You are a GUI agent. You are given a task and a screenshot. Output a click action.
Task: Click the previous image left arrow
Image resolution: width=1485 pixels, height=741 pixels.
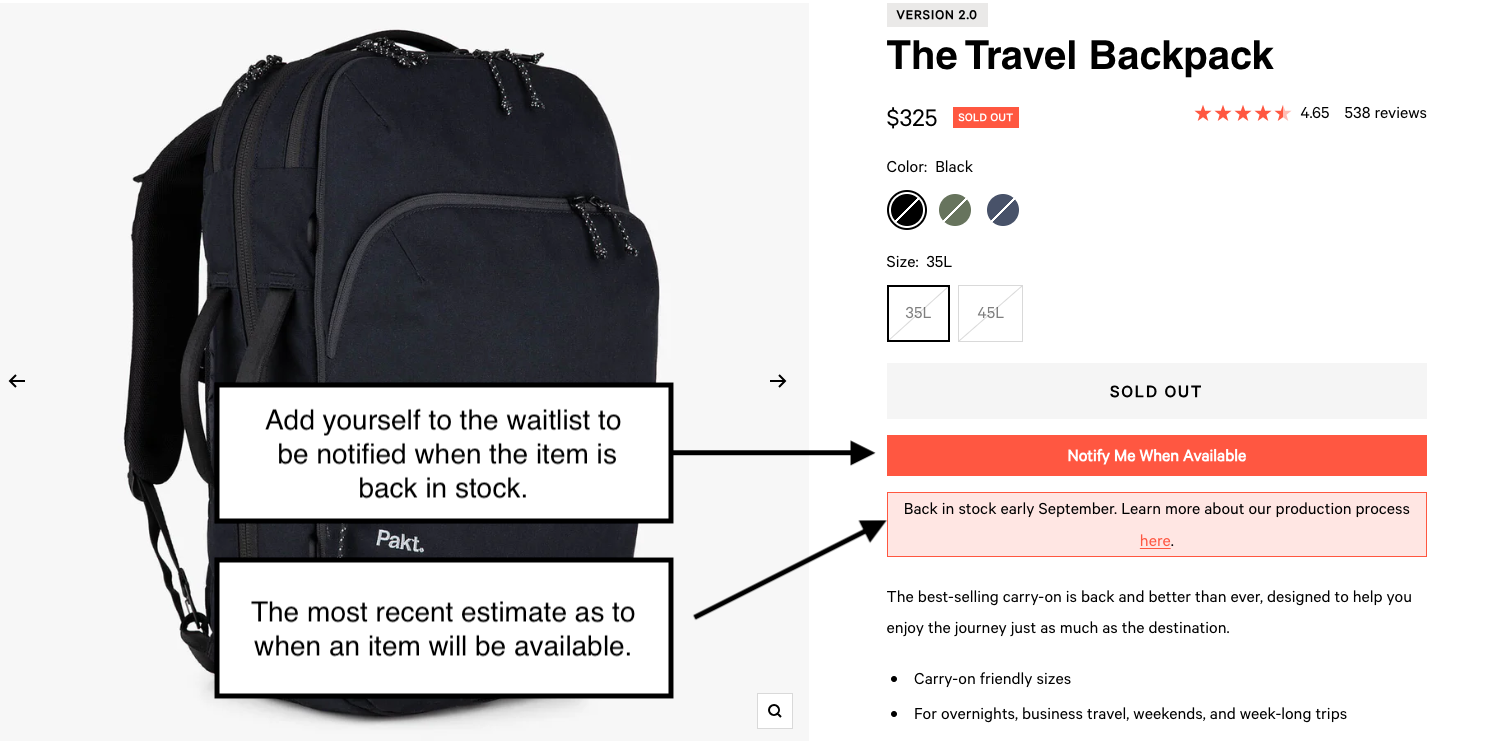pyautogui.click(x=16, y=381)
